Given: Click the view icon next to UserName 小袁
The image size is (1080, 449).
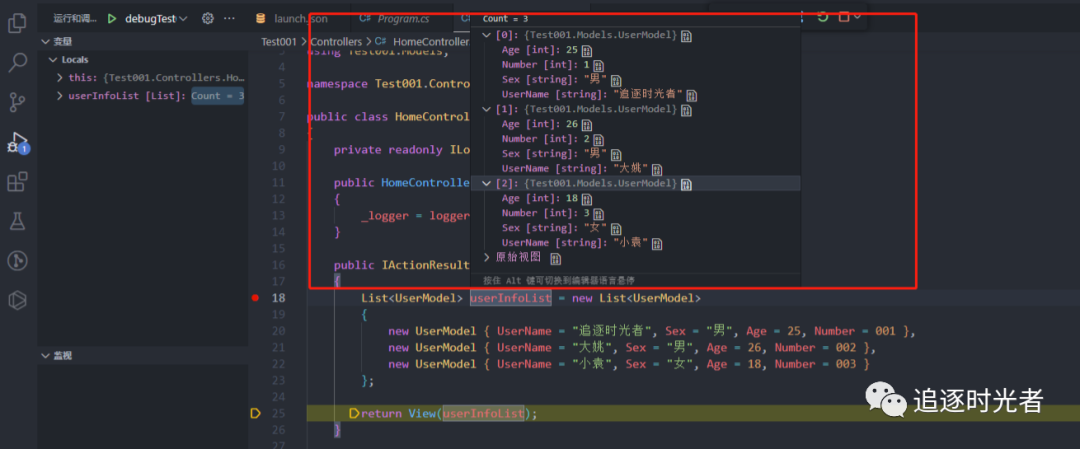Looking at the screenshot, I should 657,244.
